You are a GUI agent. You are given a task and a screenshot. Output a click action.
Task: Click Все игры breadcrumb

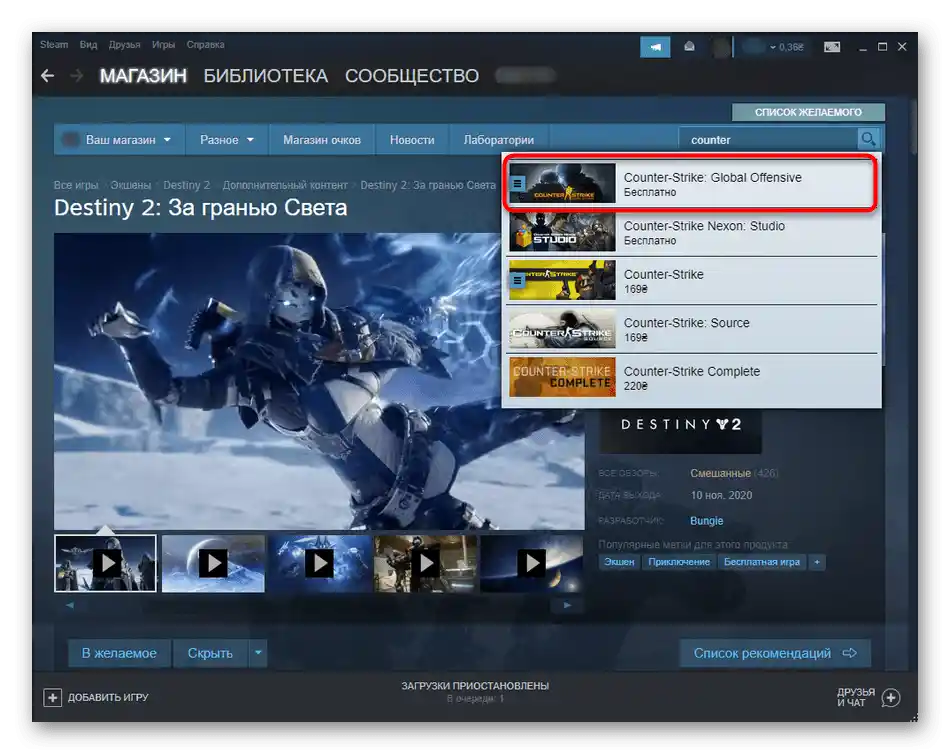[76, 185]
